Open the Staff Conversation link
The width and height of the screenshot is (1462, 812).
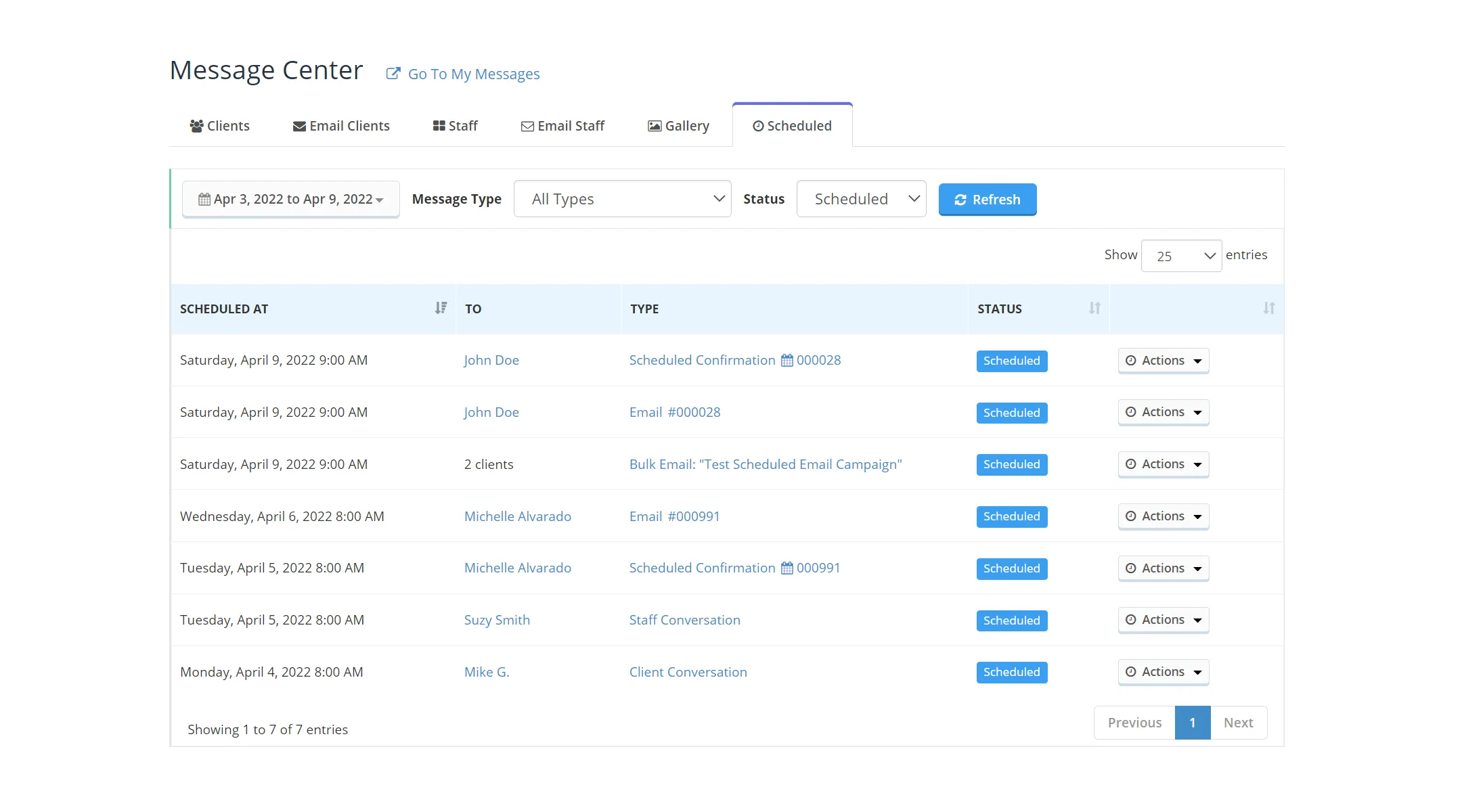(685, 620)
